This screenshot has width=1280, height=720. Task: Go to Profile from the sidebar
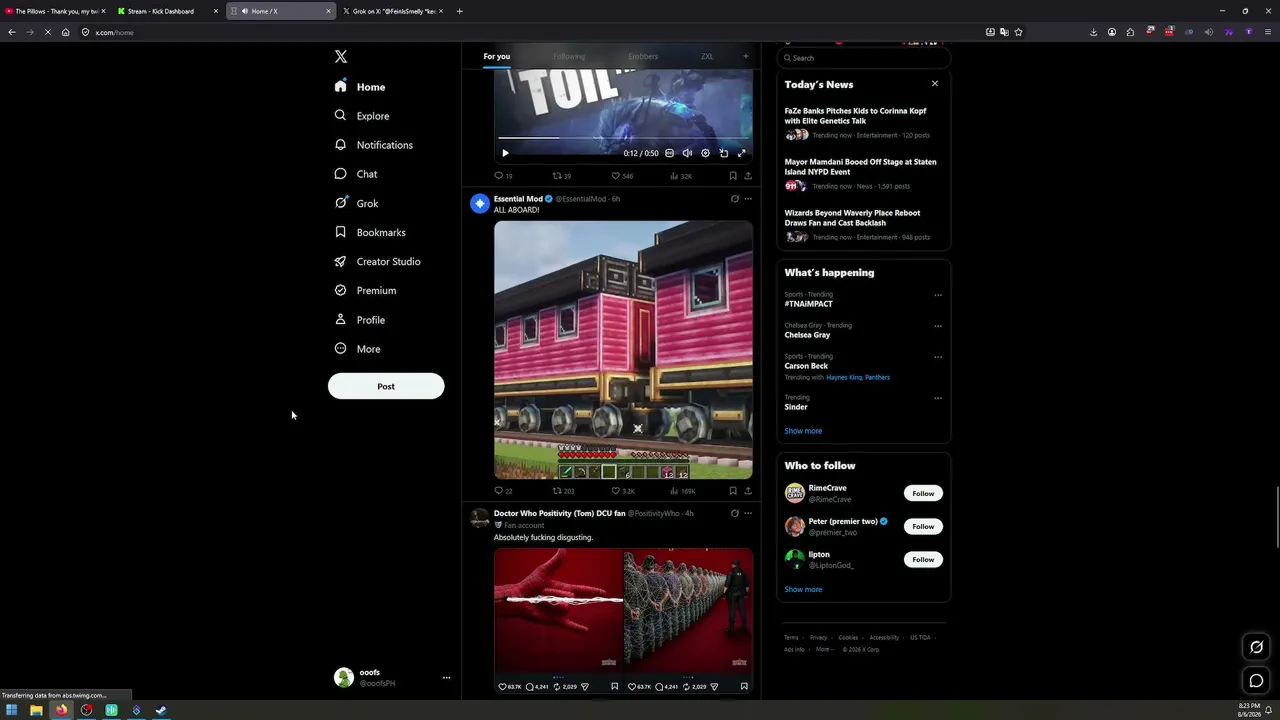coord(359,320)
